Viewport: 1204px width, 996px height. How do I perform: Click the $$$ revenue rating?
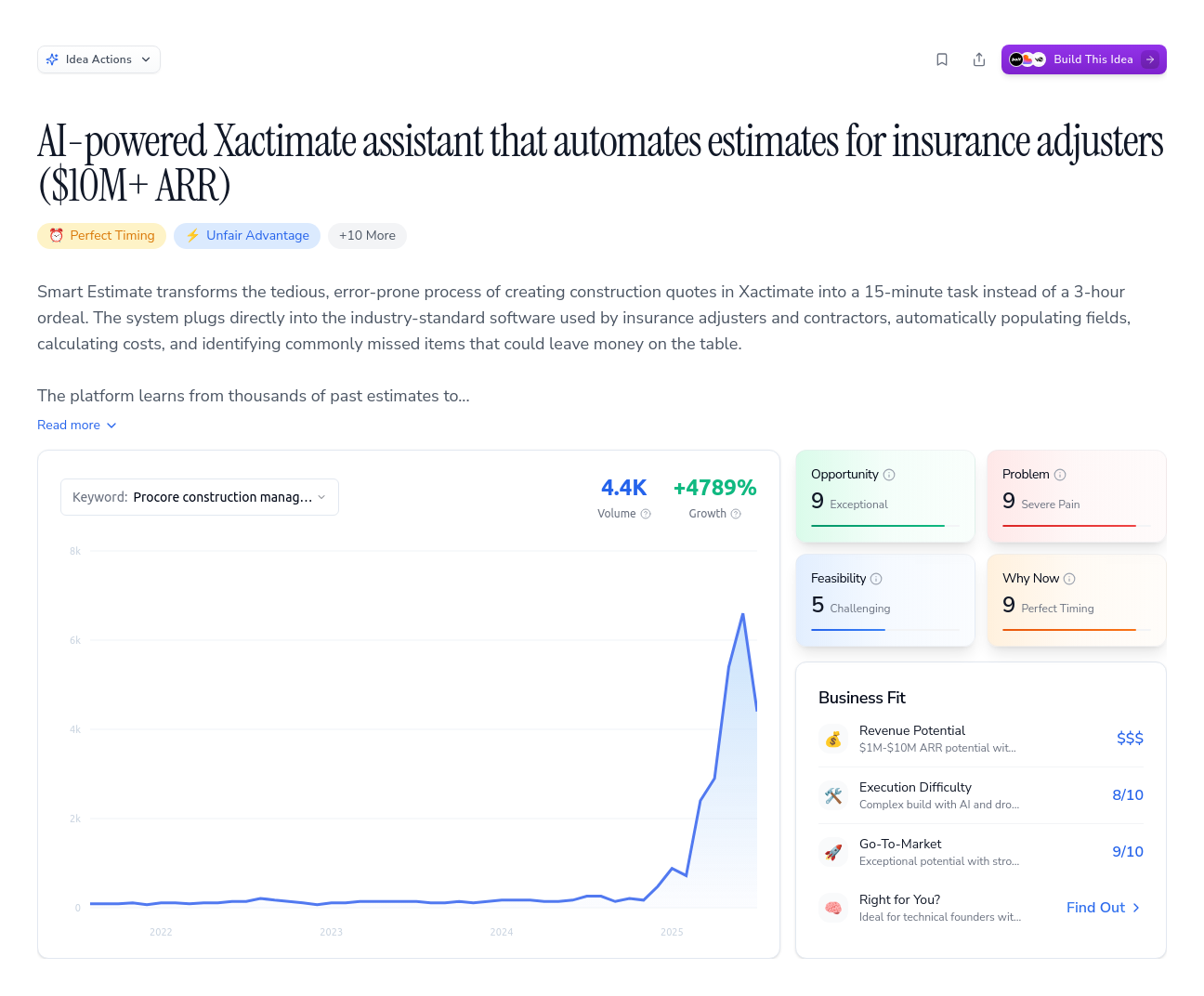(1130, 739)
